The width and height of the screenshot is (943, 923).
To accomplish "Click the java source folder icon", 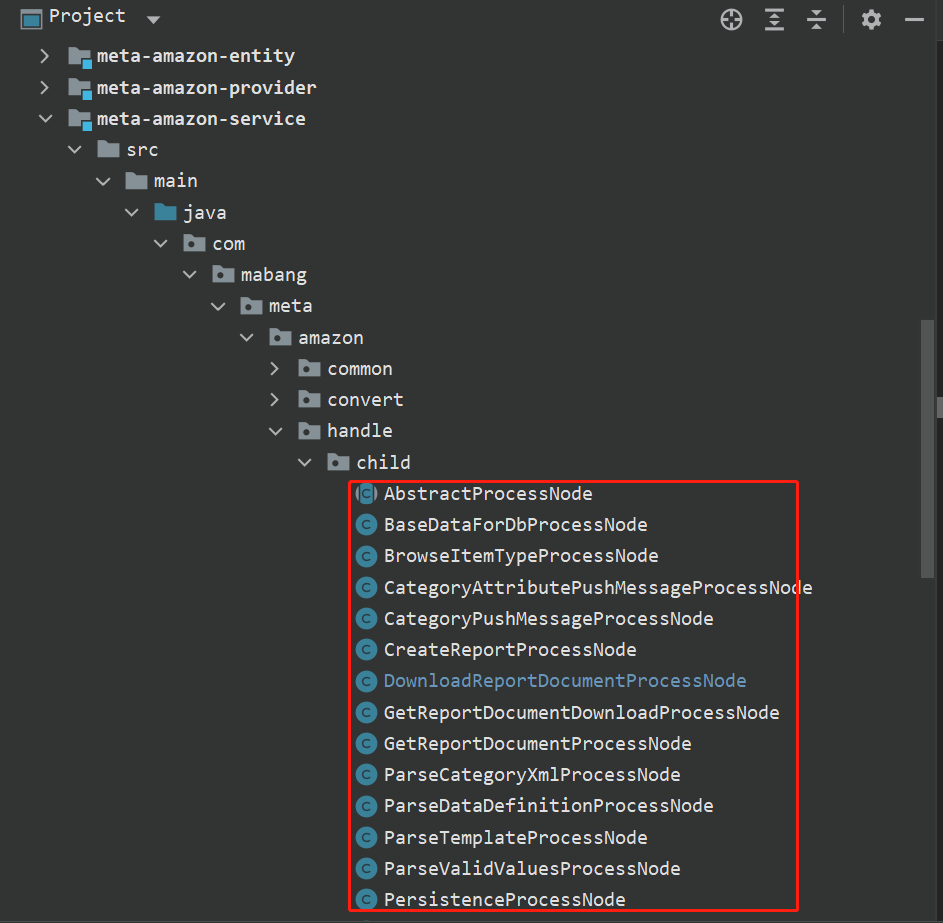I will coord(165,213).
